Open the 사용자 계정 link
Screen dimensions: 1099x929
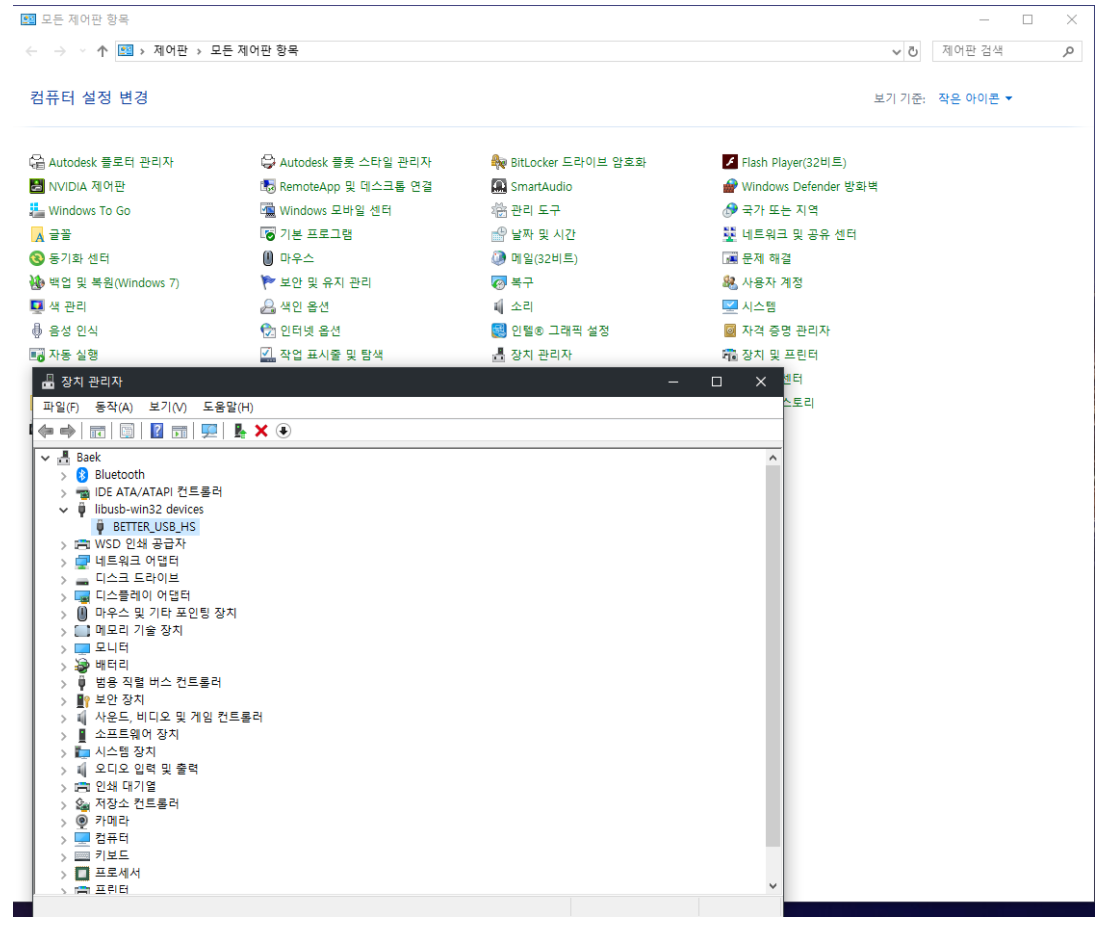772,283
